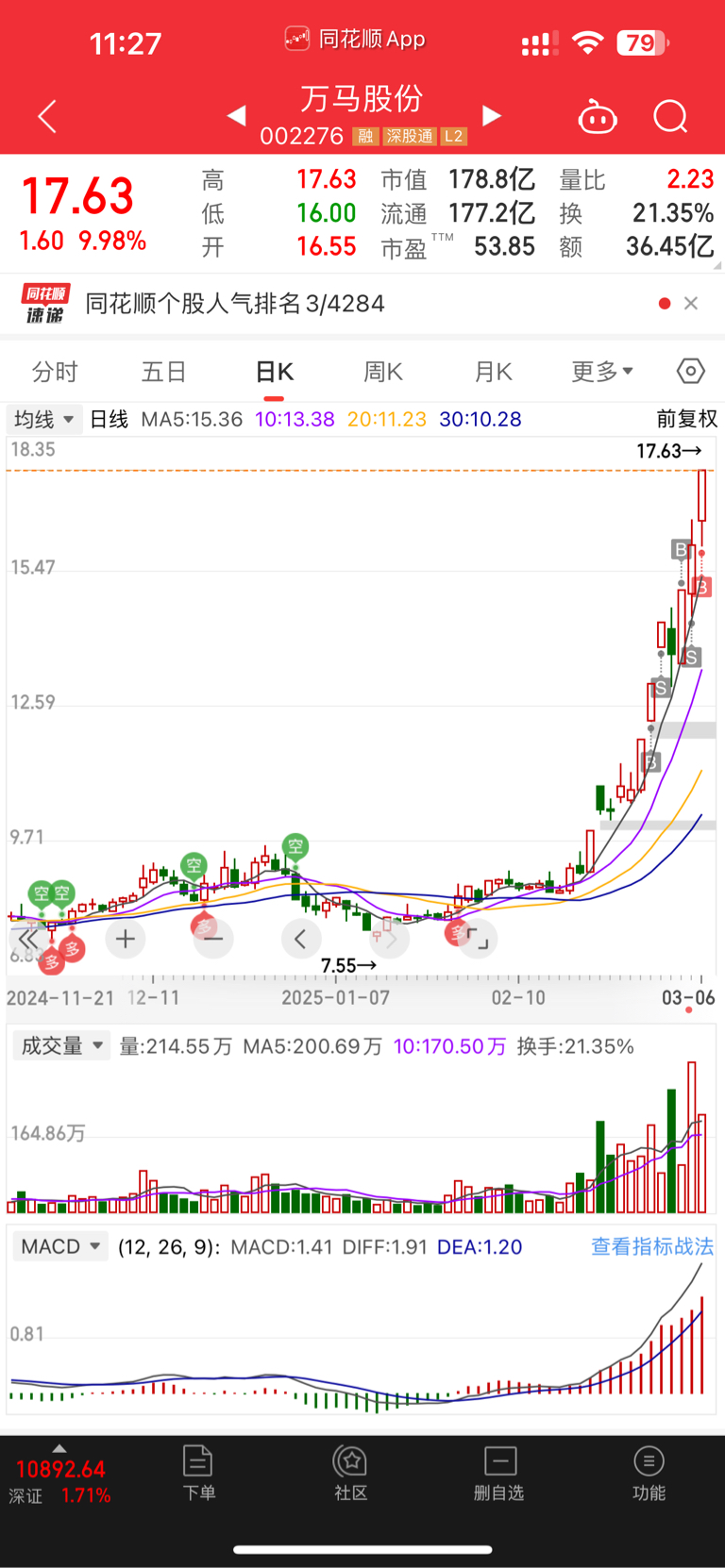Tap the 市值 178.8亿 value
The width and height of the screenshot is (725, 1568).
[491, 179]
